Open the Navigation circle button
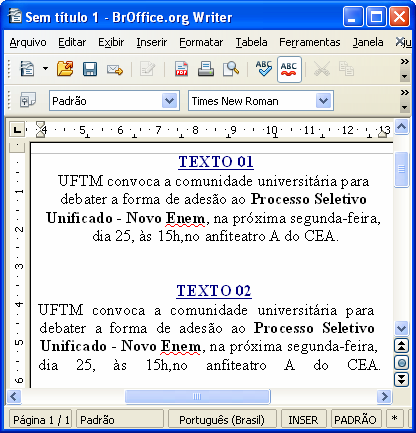The width and height of the screenshot is (416, 433). [401, 362]
